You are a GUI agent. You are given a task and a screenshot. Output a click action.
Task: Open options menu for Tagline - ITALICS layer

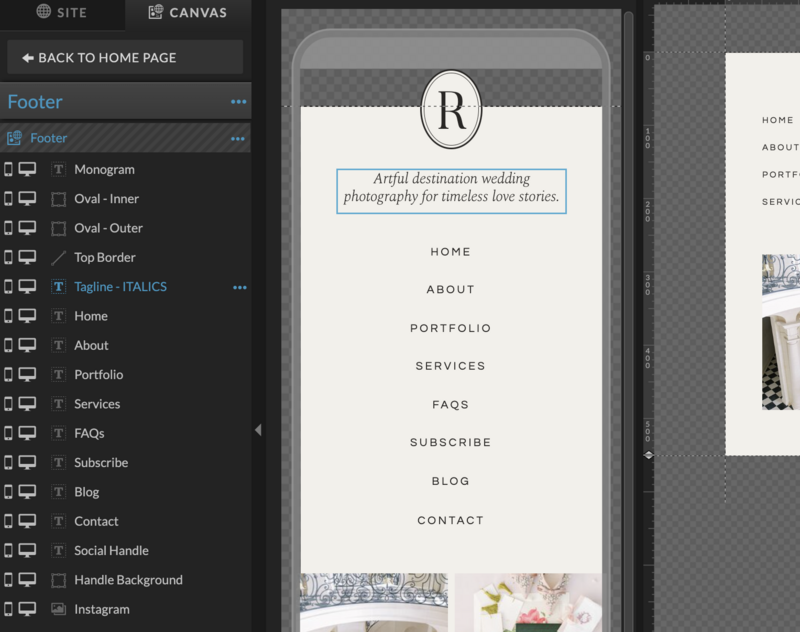(239, 287)
